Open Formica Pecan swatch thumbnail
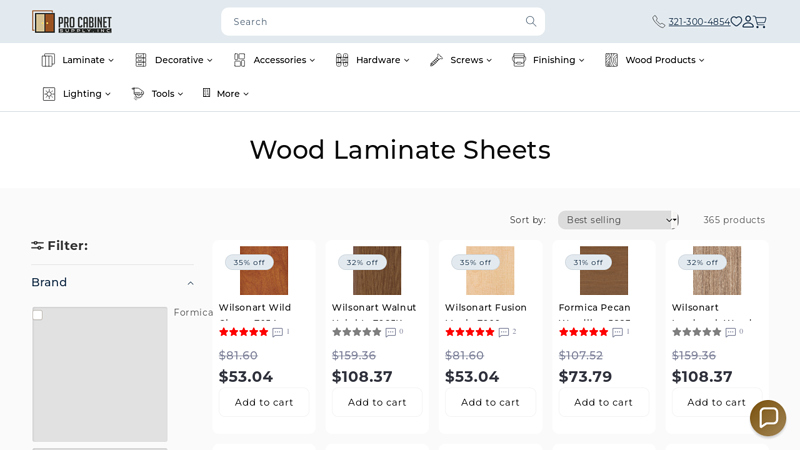 coord(604,270)
